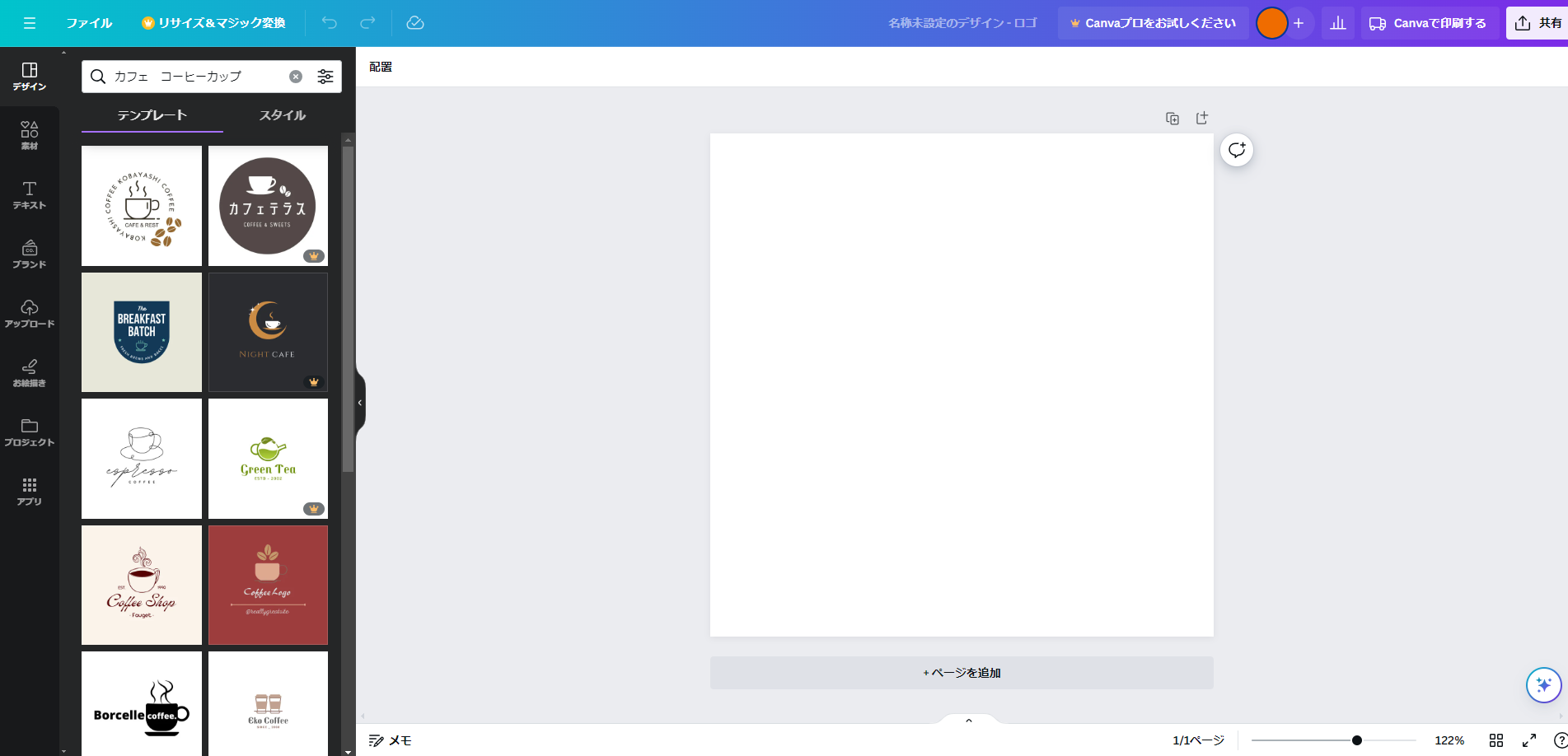Screen dimensions: 1568x756
Task: Switch to the スタイル tab
Action: tap(281, 115)
